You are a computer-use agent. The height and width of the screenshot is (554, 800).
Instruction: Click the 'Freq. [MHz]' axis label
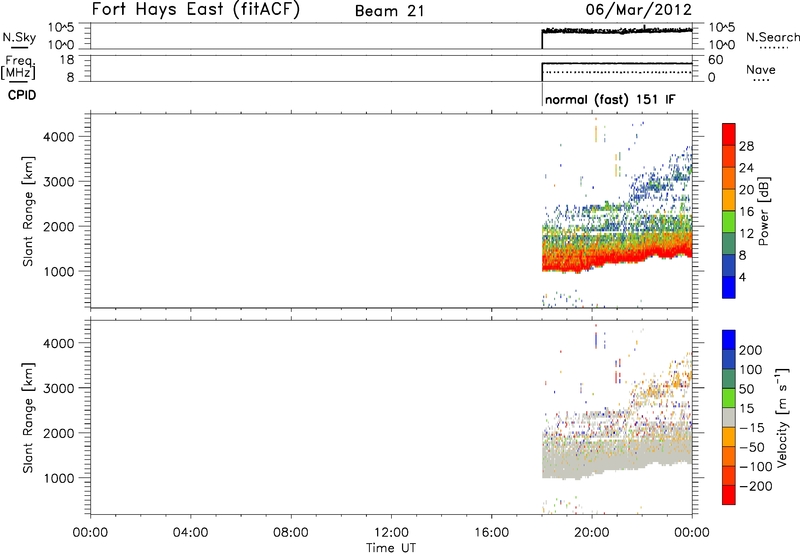click(x=18, y=67)
